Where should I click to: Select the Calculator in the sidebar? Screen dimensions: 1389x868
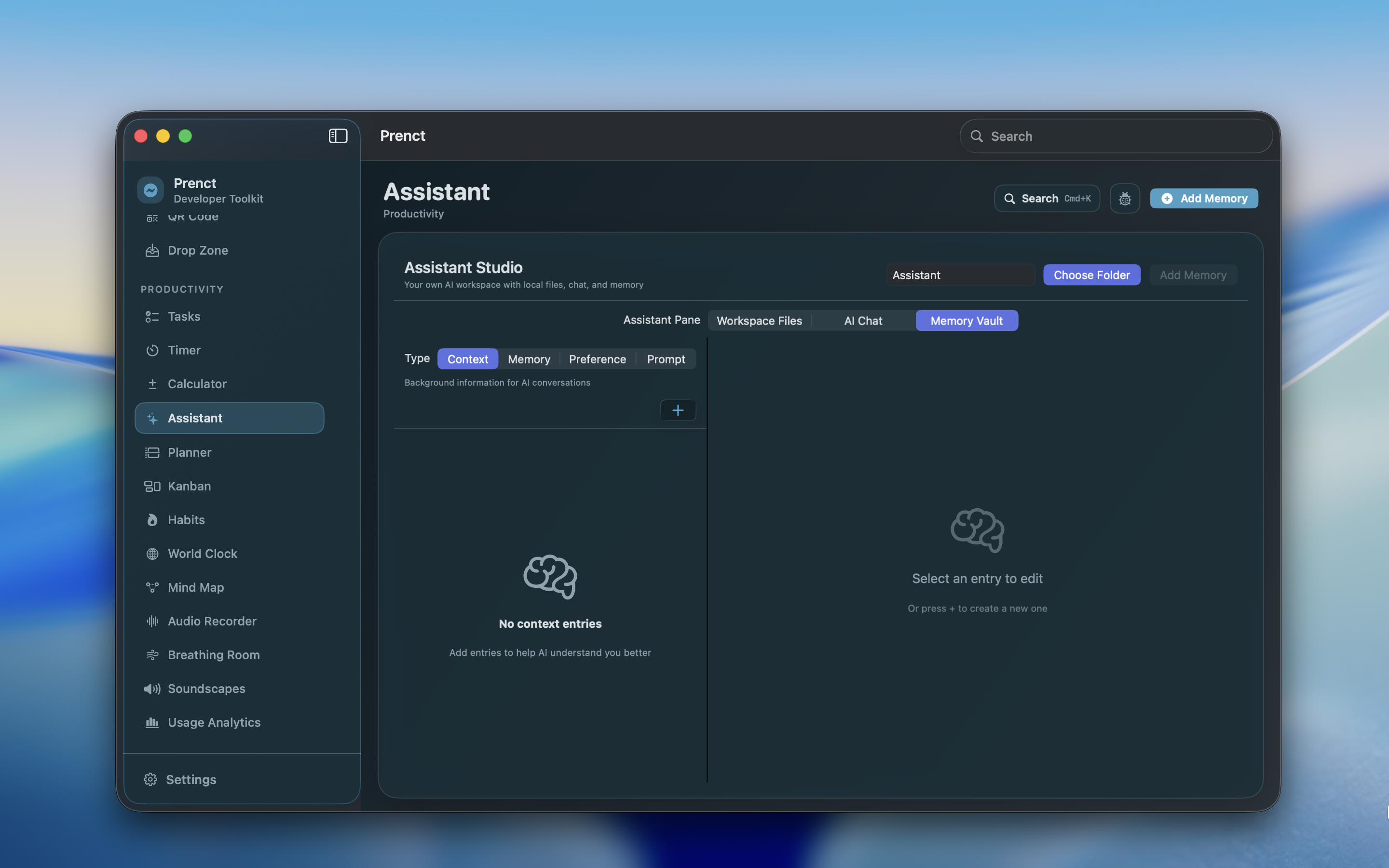pos(196,383)
